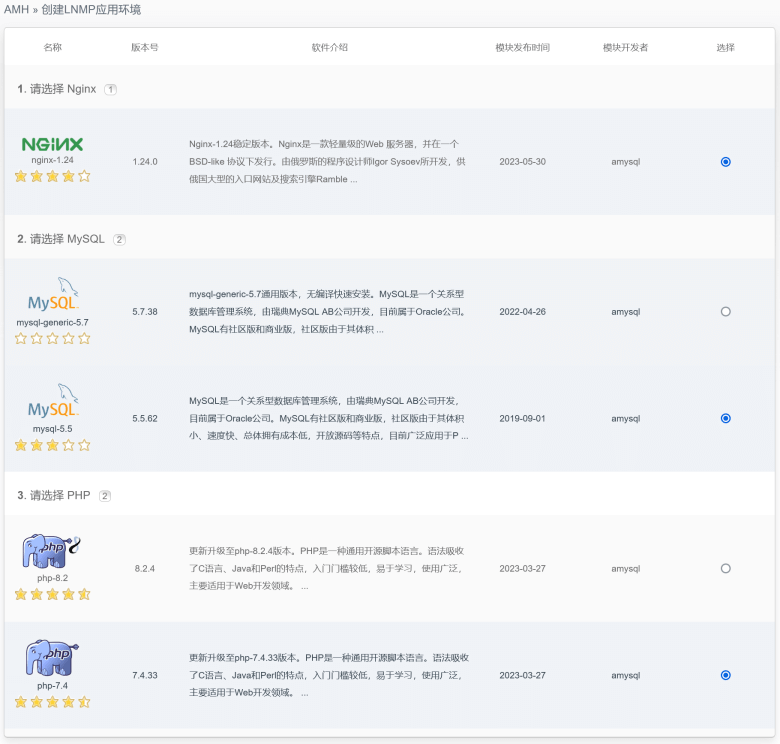This screenshot has height=744, width=780.
Task: Click release date 2022-04-26
Action: pos(522,312)
